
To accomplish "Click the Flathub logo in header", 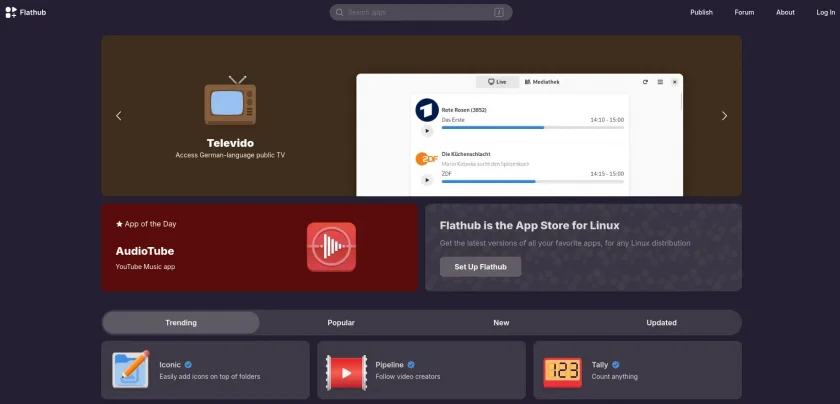I will 26,12.
